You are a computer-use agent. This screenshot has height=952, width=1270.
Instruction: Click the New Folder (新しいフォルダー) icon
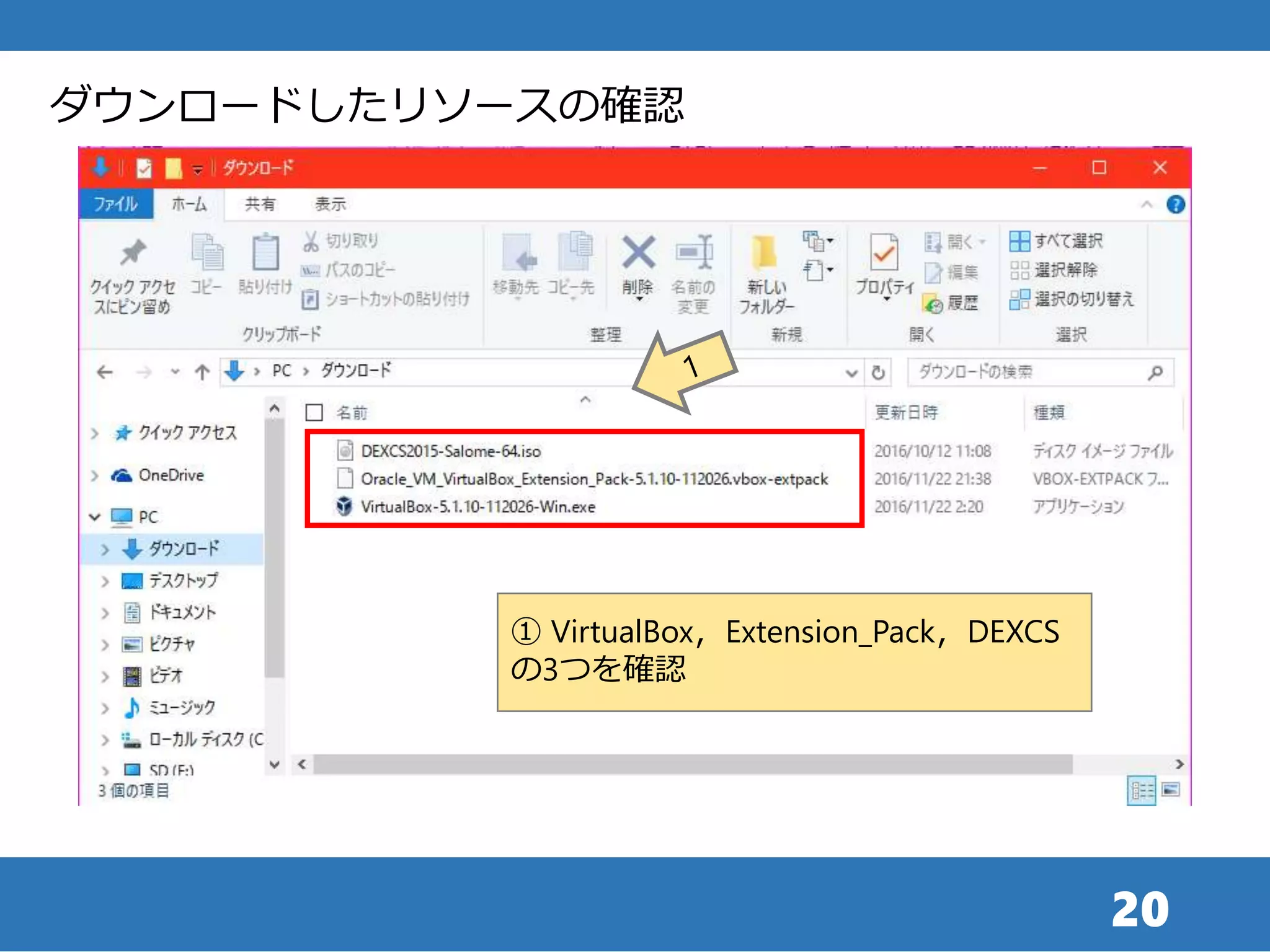(765, 253)
